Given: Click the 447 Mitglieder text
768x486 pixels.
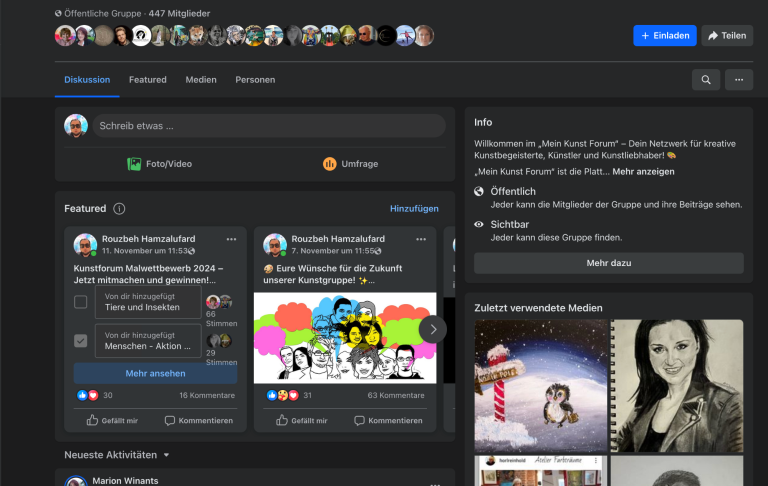Looking at the screenshot, I should click(179, 14).
